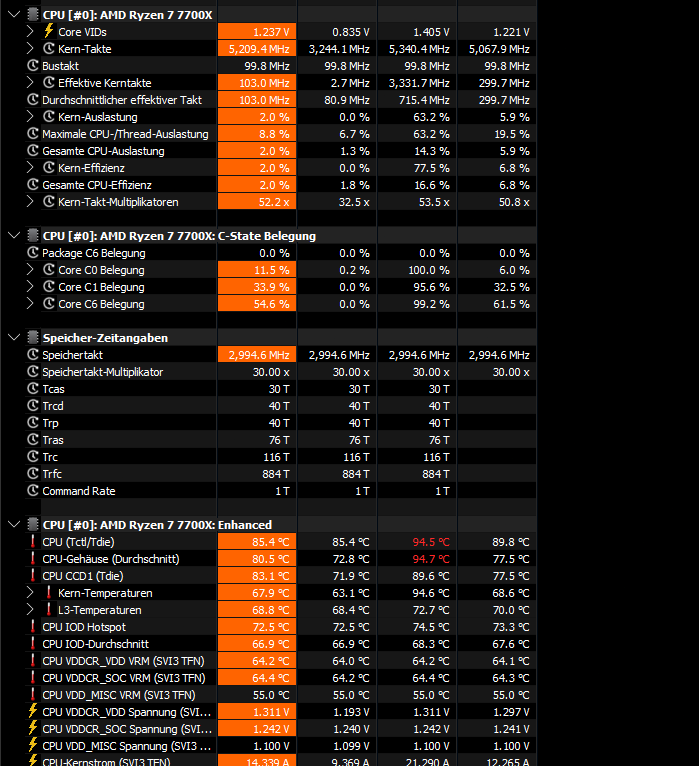Click the clock icon next to Speichertakt
The image size is (699, 766).
(x=33, y=355)
